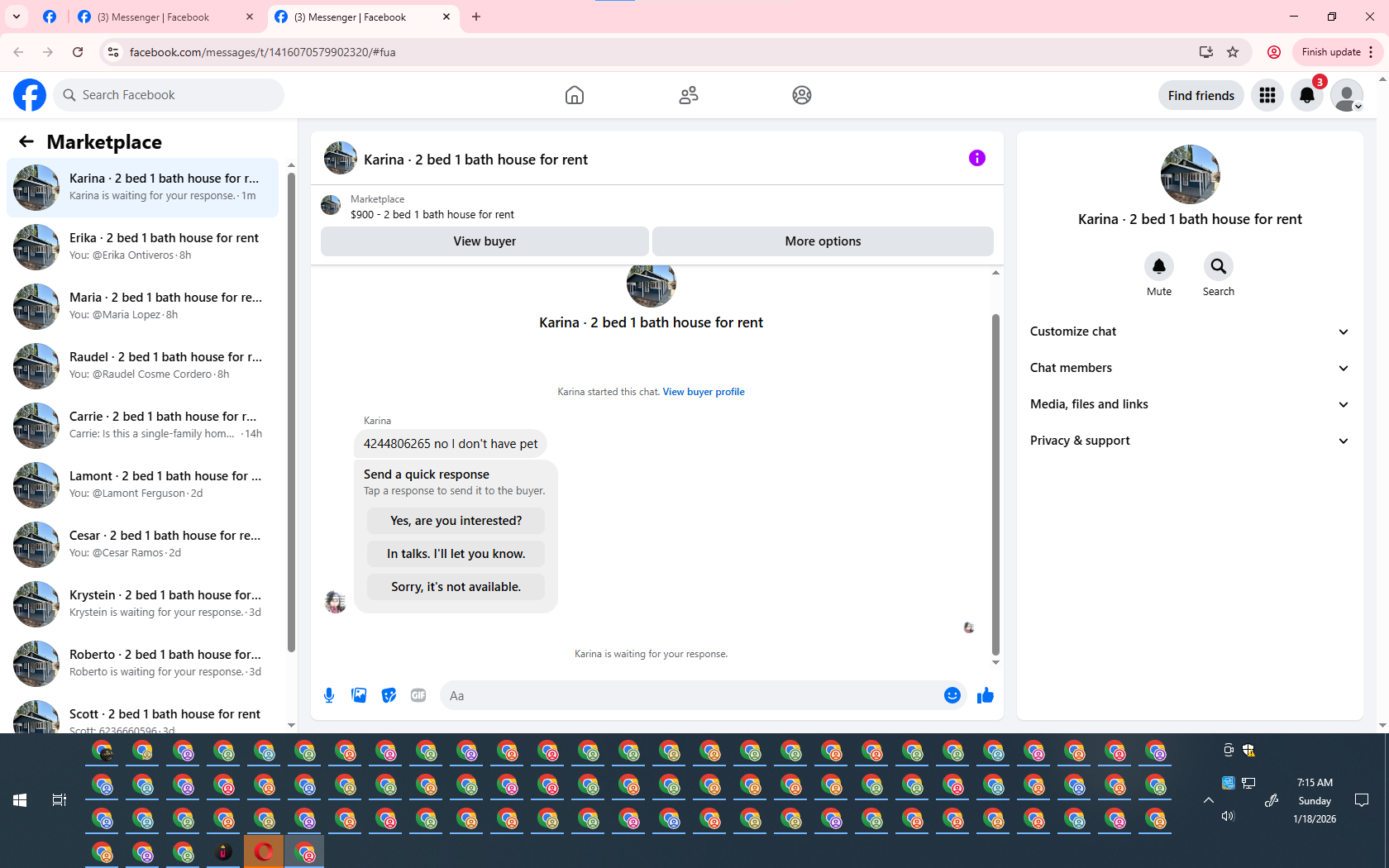Bookmark this tab with star icon
The image size is (1389, 868).
point(1233,52)
